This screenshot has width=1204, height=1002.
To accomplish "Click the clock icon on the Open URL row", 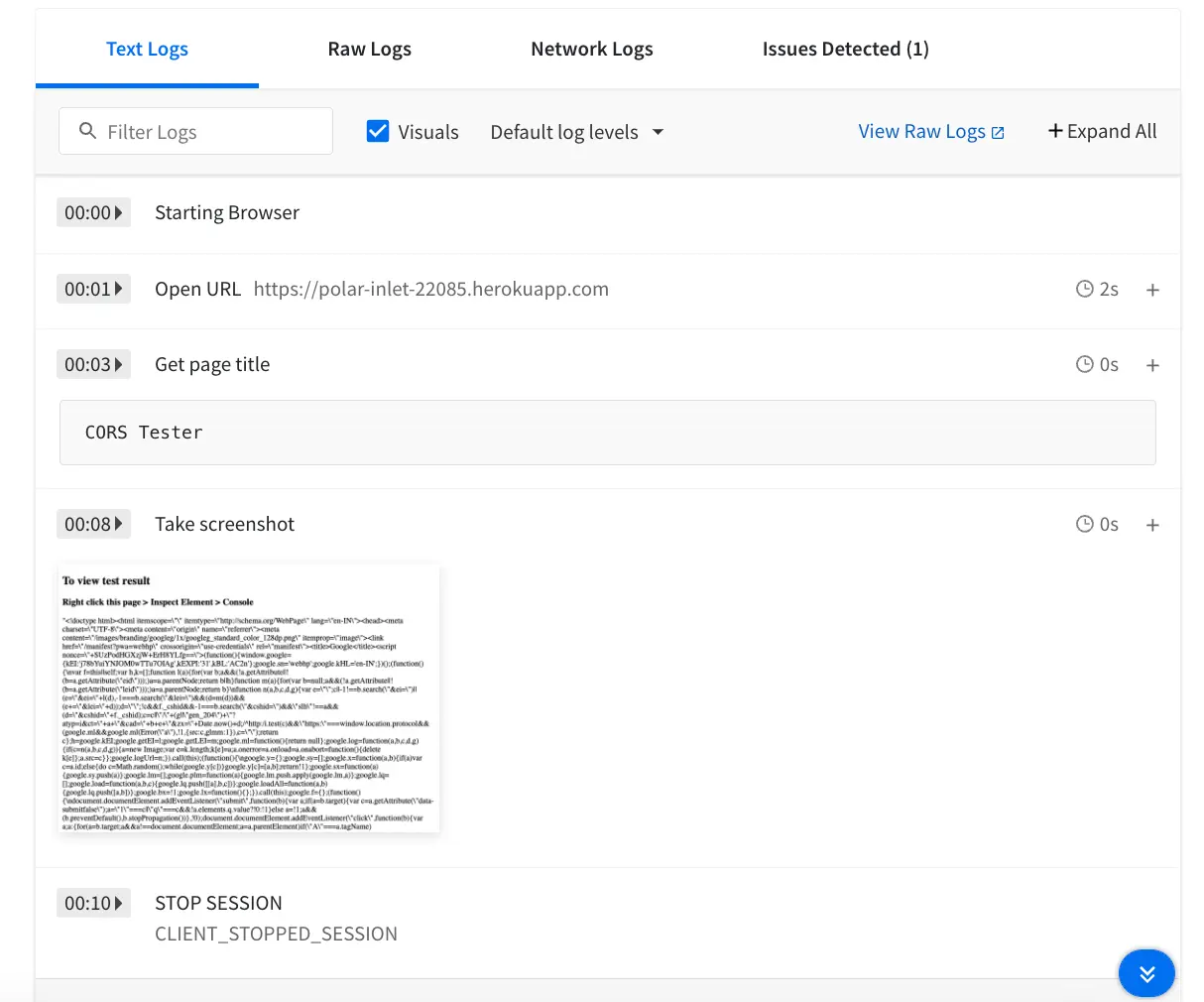I will click(x=1085, y=289).
